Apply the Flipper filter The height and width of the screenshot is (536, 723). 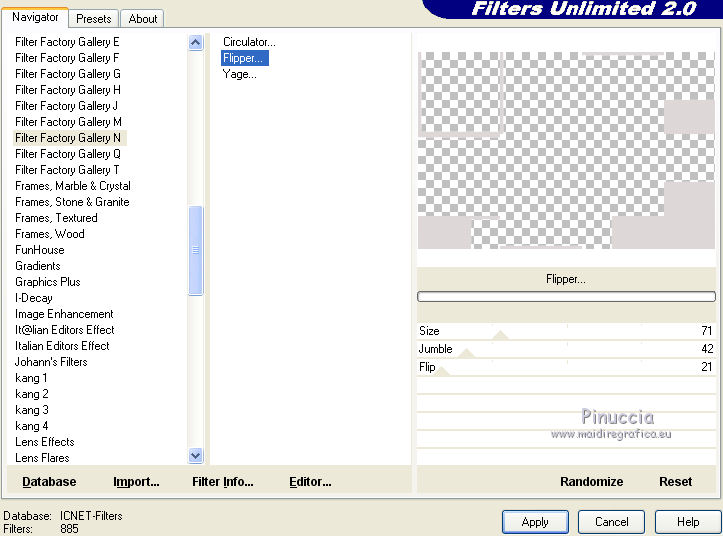(x=535, y=522)
